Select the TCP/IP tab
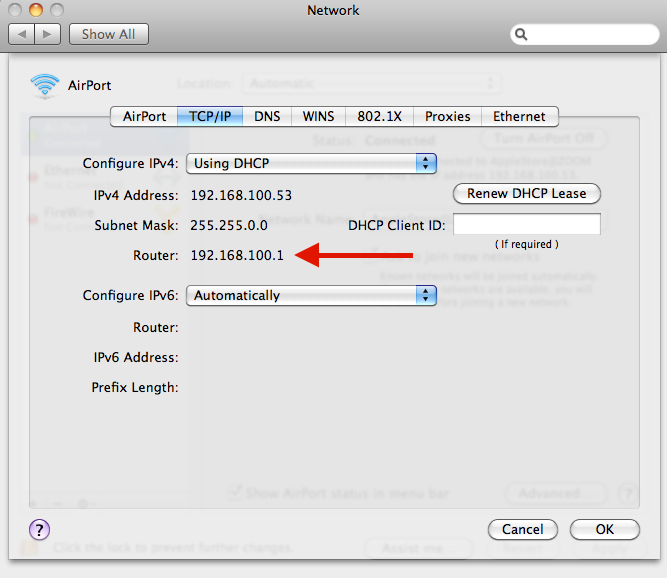Viewport: 667px width, 578px height. tap(210, 117)
